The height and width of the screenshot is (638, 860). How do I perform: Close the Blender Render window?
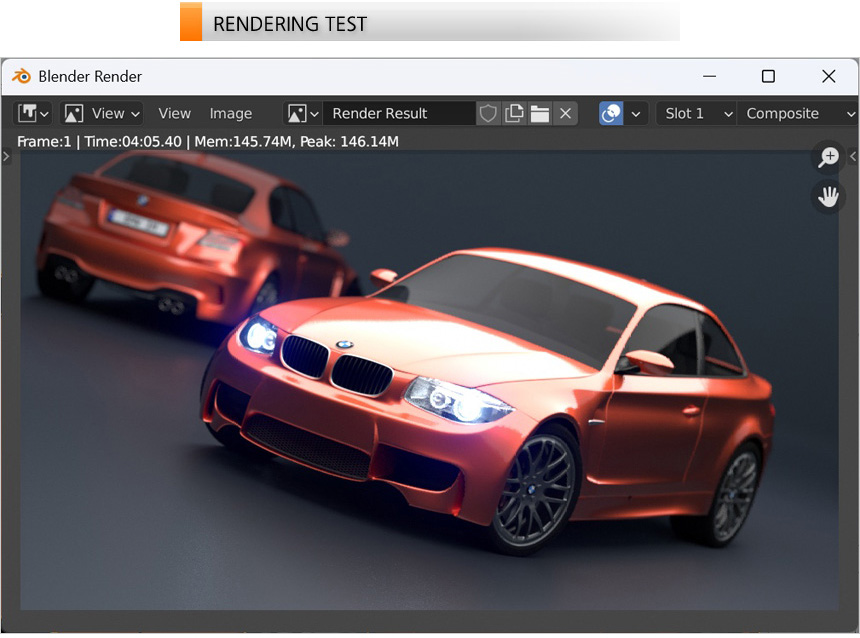[829, 76]
